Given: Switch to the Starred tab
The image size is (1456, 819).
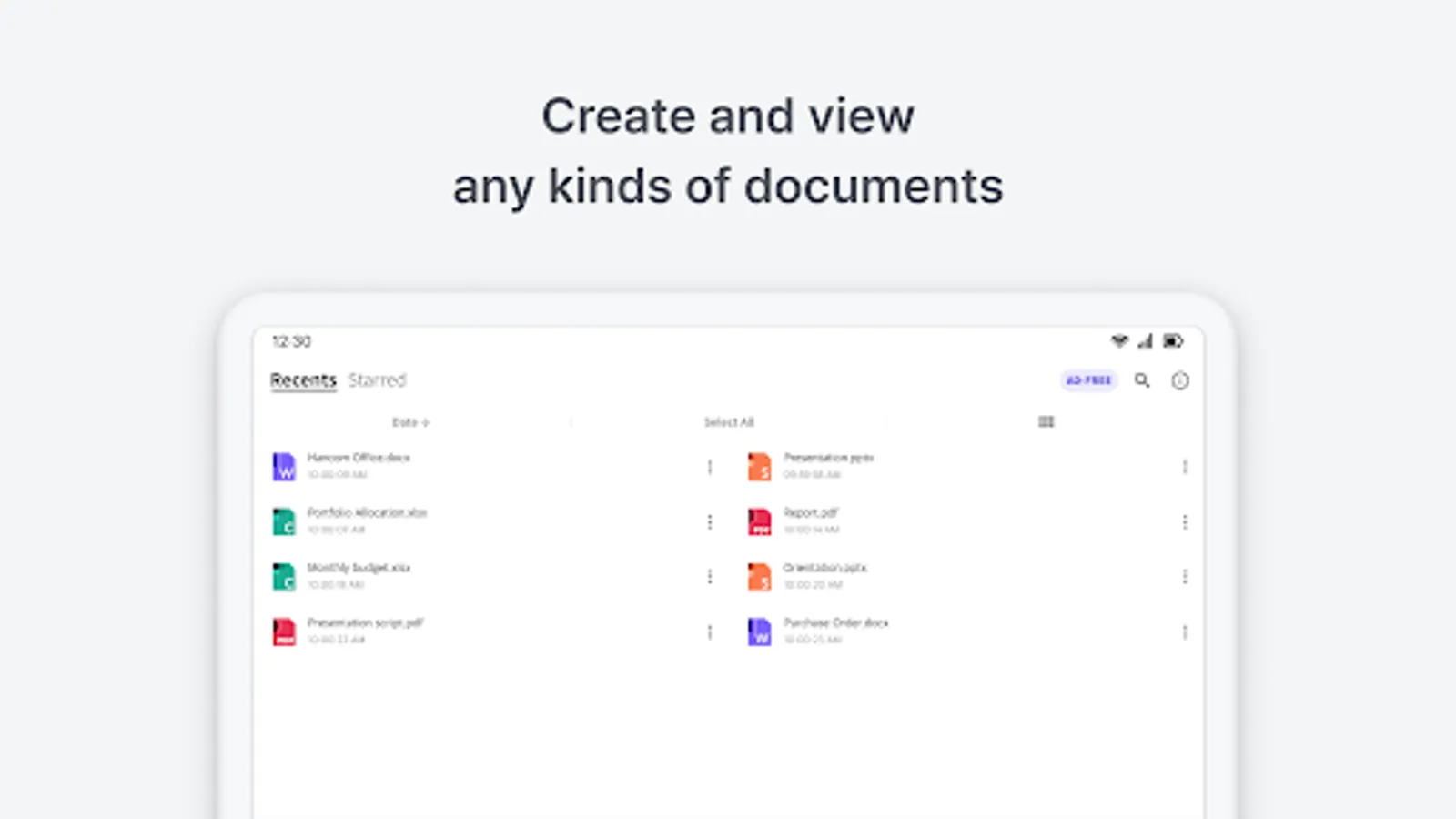Looking at the screenshot, I should click(x=378, y=379).
